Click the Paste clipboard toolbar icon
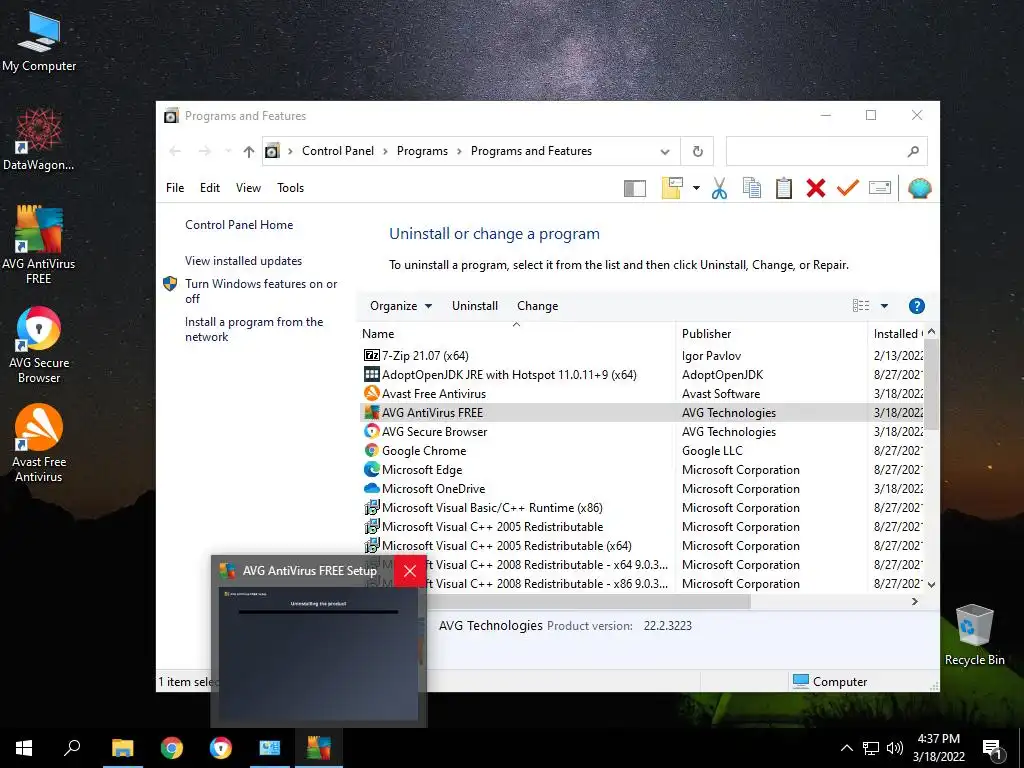Screen dimensions: 1024x768 coord(784,188)
